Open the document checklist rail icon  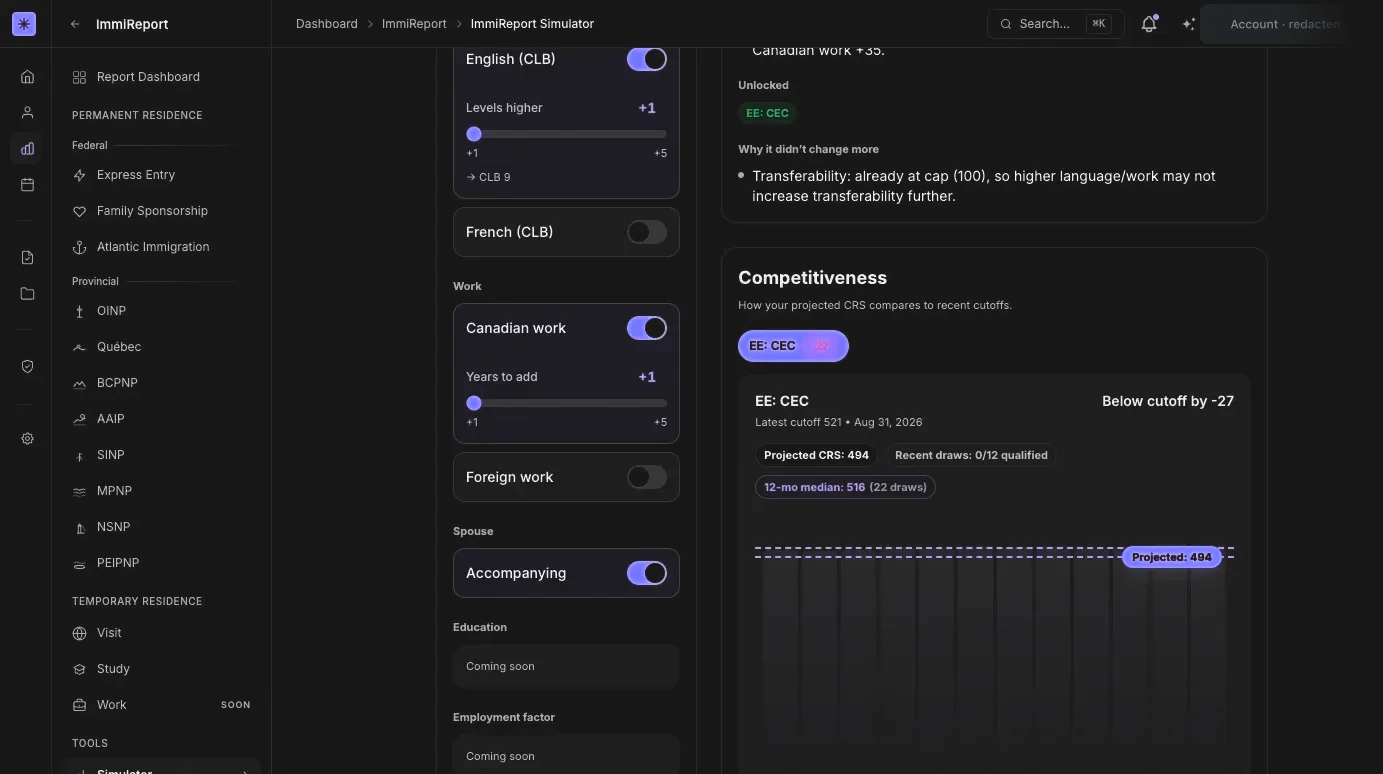click(x=27, y=258)
